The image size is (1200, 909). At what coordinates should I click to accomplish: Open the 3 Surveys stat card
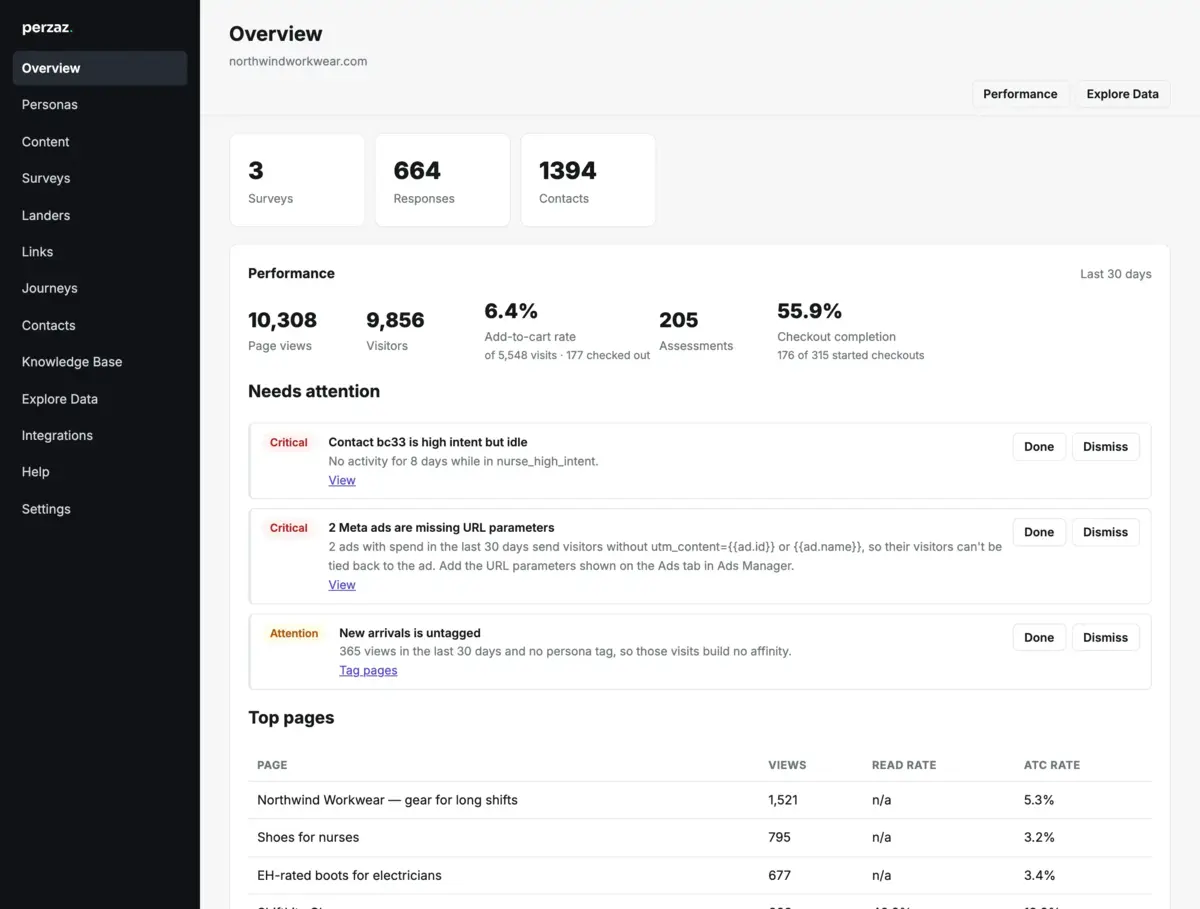tap(297, 180)
